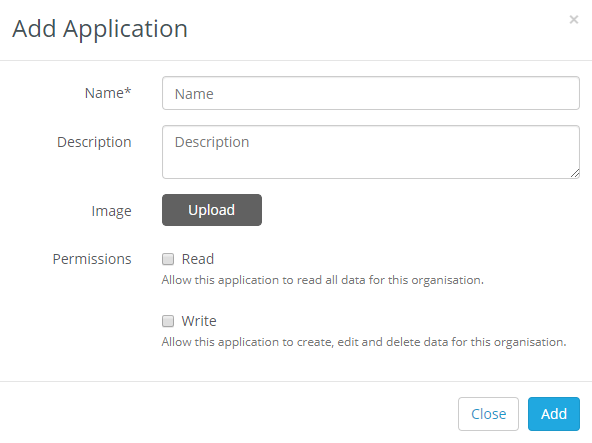Click the Write checkbox label text
The width and height of the screenshot is (592, 443).
pyautogui.click(x=199, y=321)
